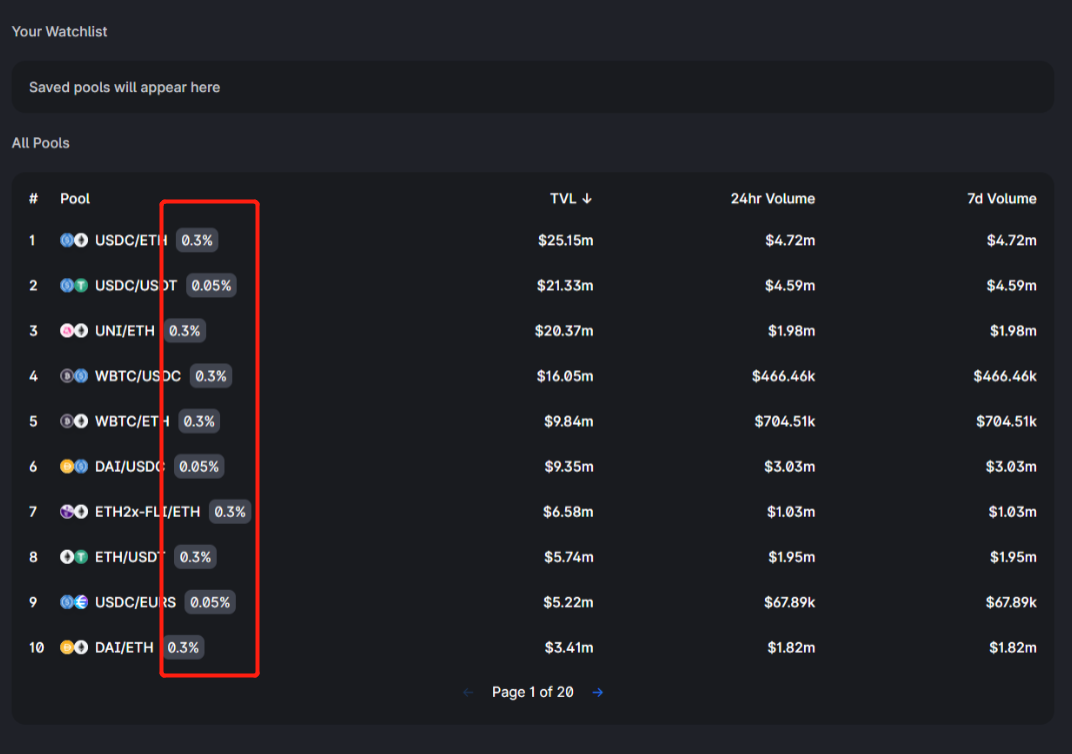Click the DAI/ETH token pair icon

[74, 647]
